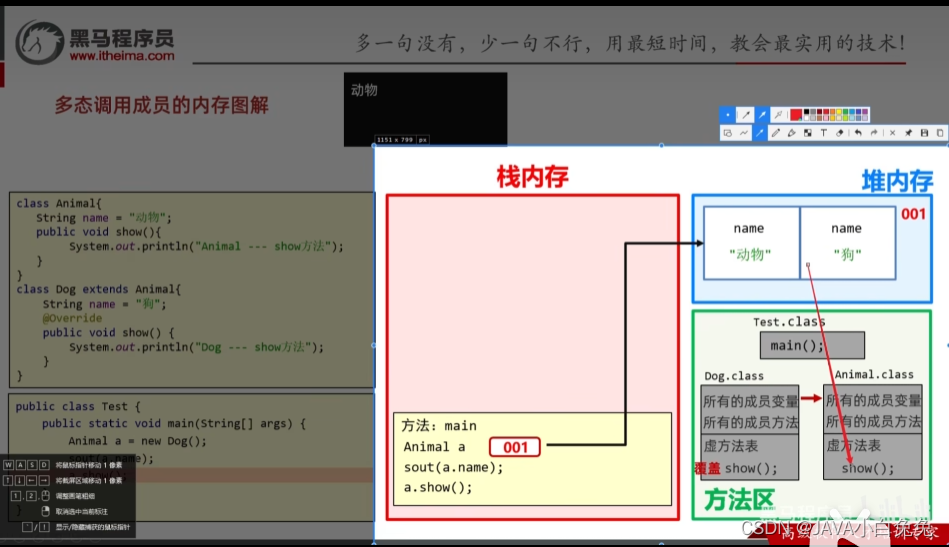Select the eraser tool
949x547 pixels.
[839, 133]
